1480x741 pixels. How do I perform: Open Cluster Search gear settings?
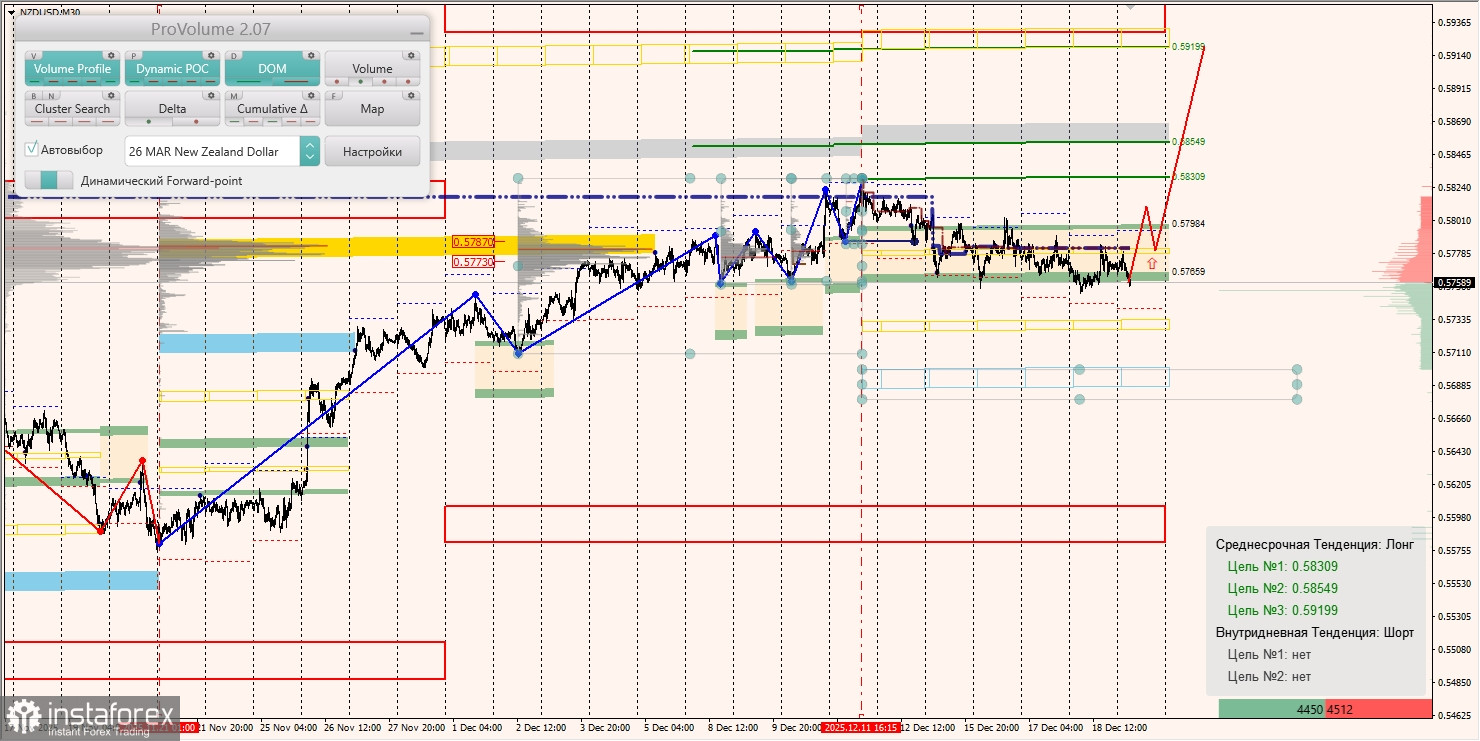pyautogui.click(x=111, y=96)
